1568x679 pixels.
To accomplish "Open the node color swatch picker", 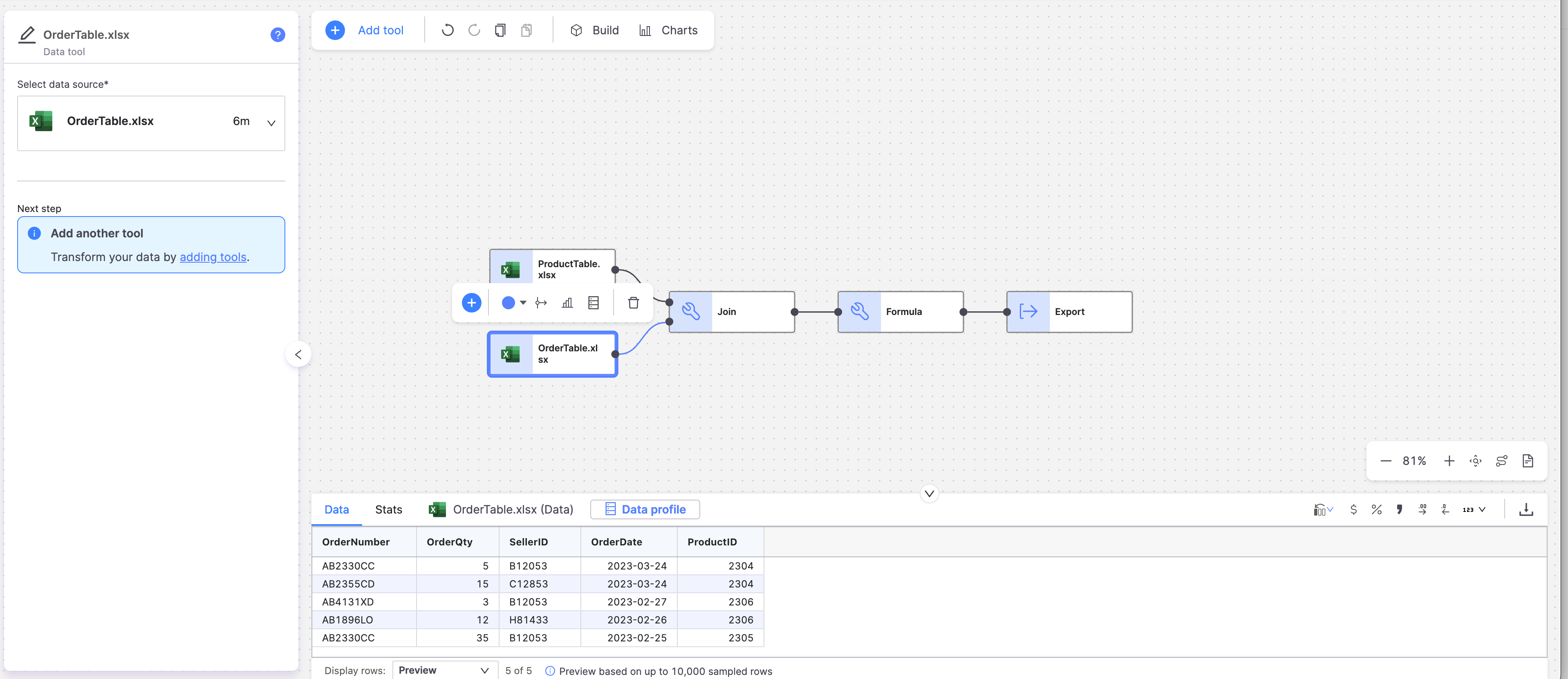I will (x=508, y=302).
